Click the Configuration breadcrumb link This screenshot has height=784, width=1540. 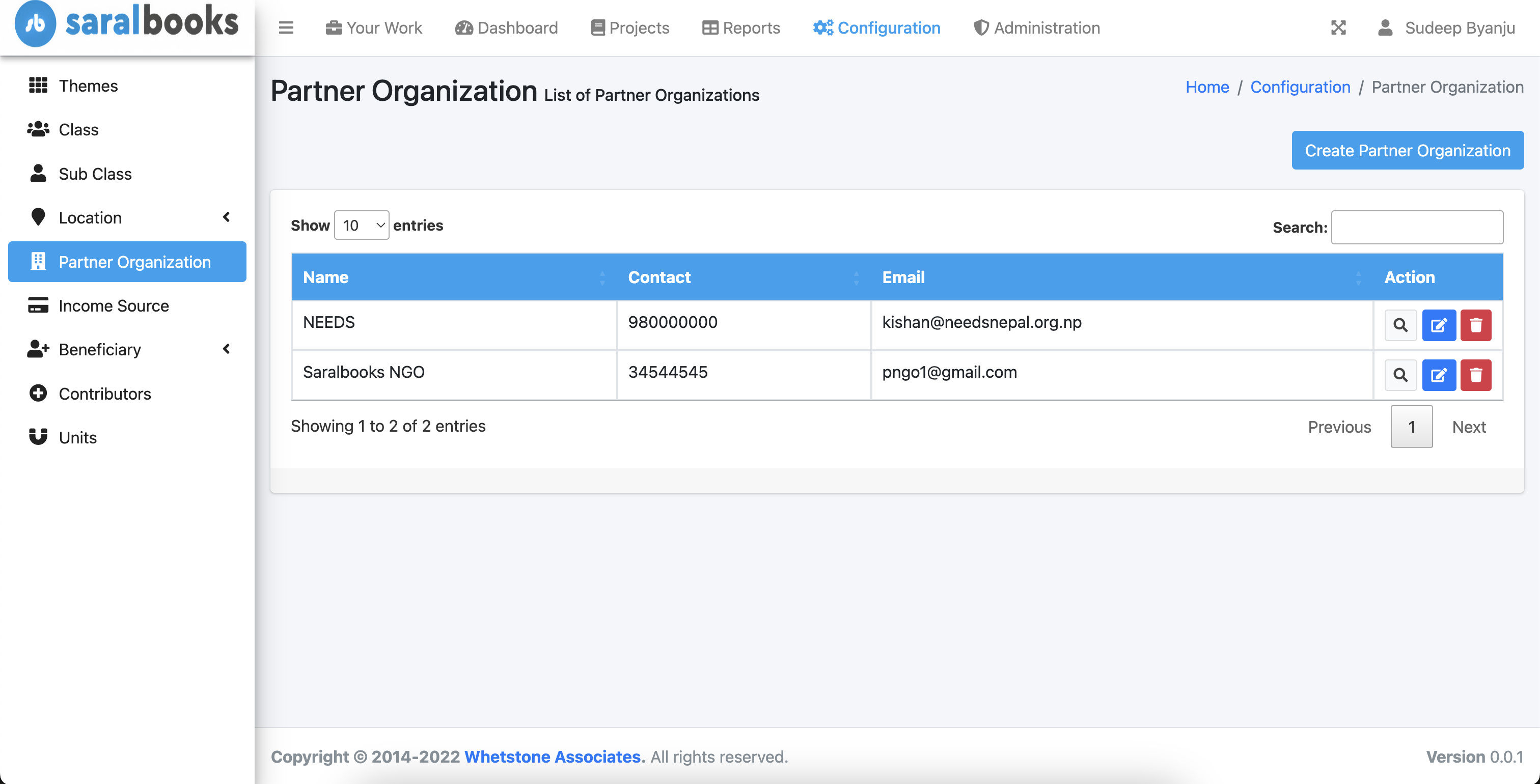coord(1300,87)
